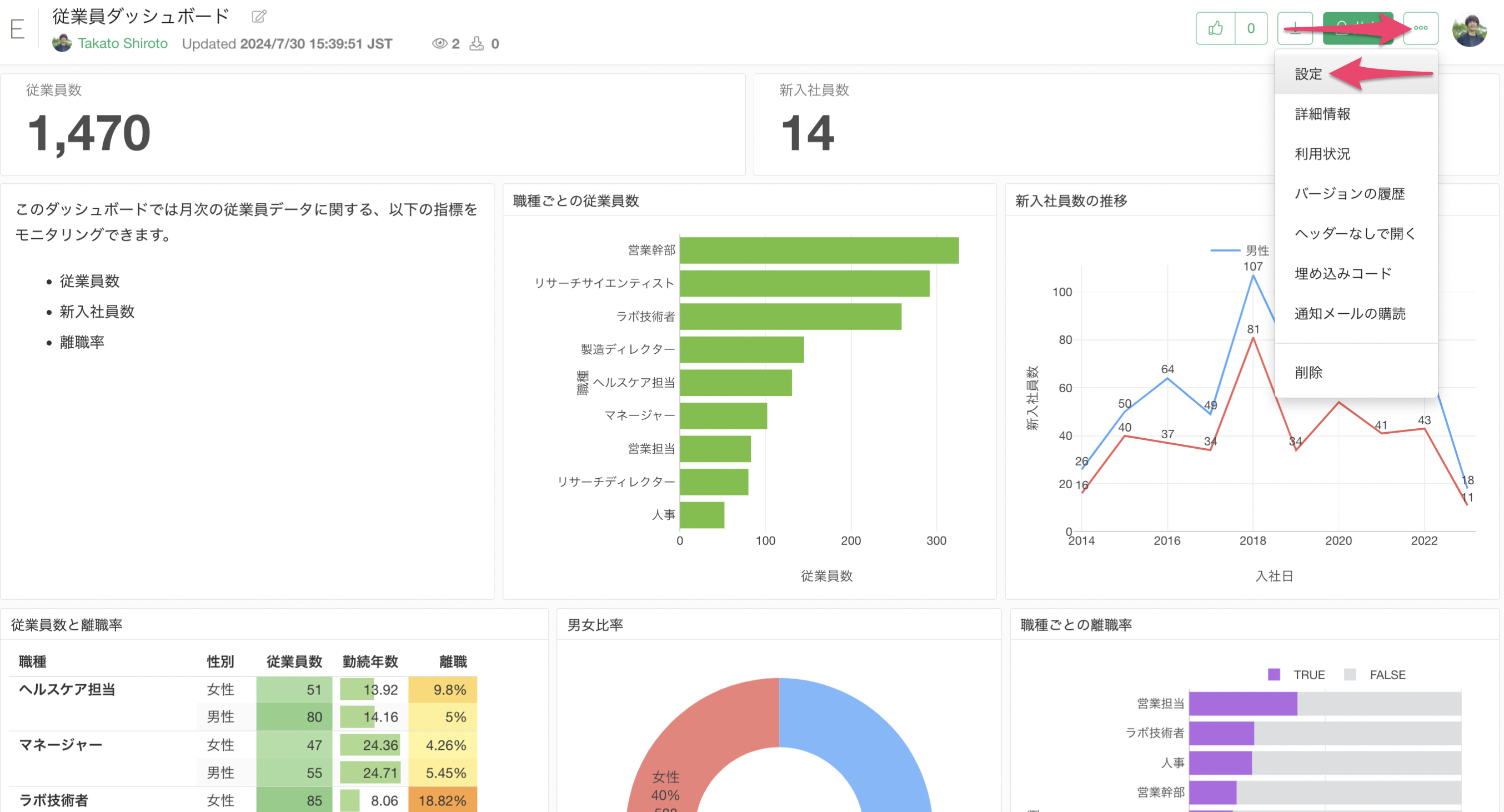Click the ヘルスケア担当 row label in table

point(67,689)
